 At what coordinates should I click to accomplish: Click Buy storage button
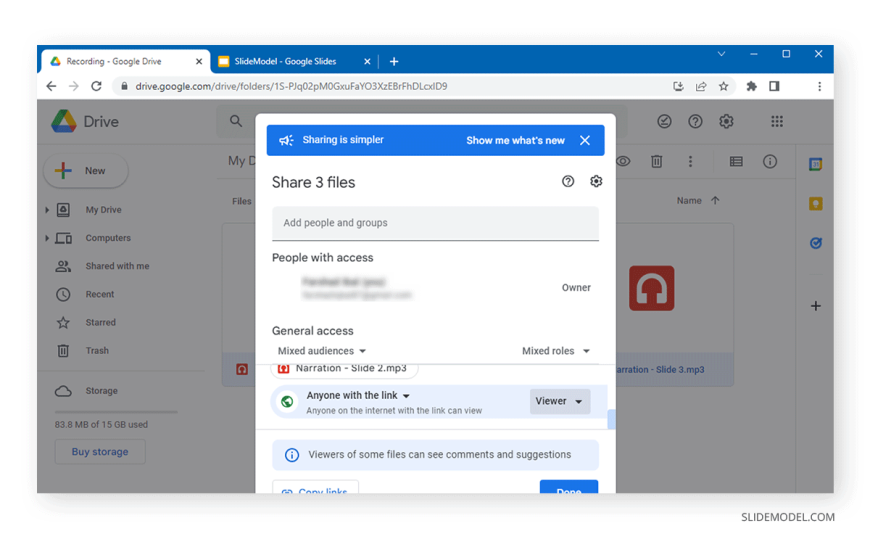tap(100, 452)
